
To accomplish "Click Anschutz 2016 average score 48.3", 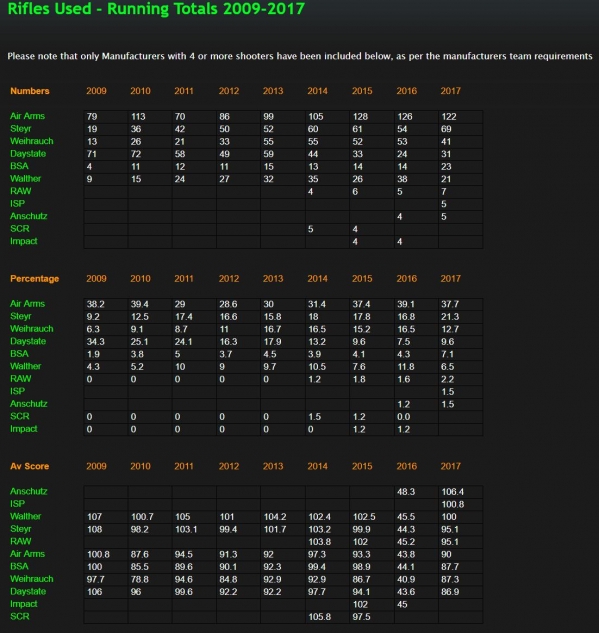I will tap(406, 492).
